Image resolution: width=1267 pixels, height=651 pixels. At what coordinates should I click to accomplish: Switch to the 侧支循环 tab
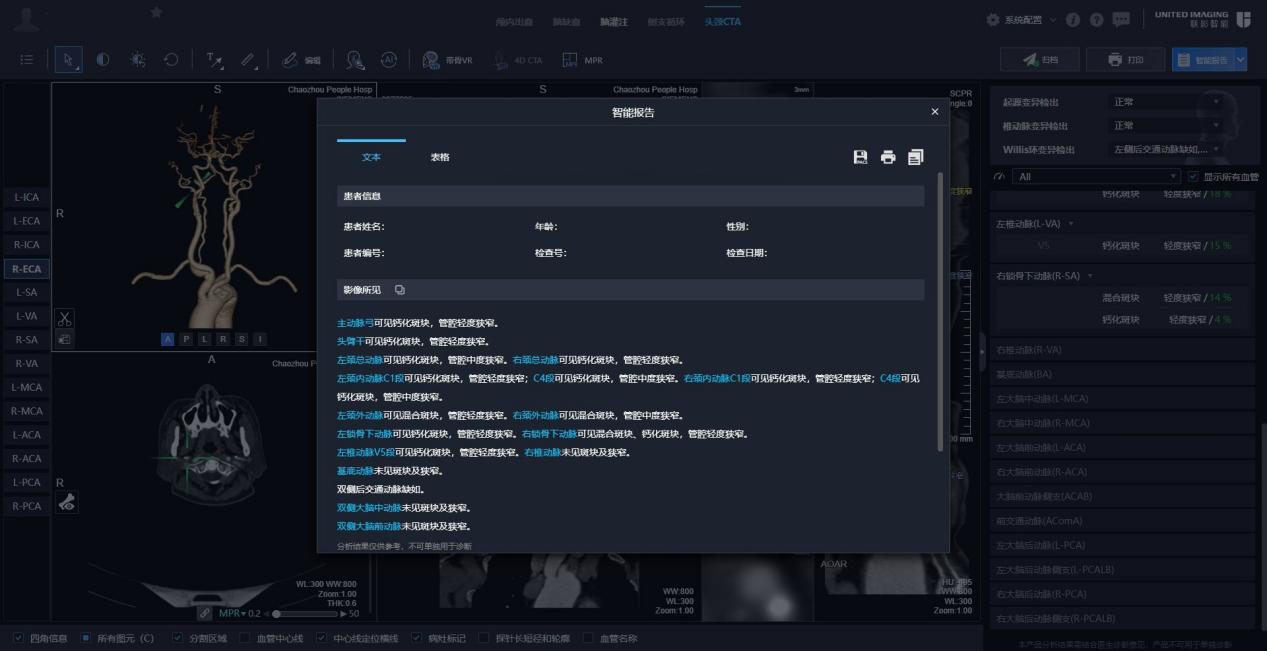666,21
